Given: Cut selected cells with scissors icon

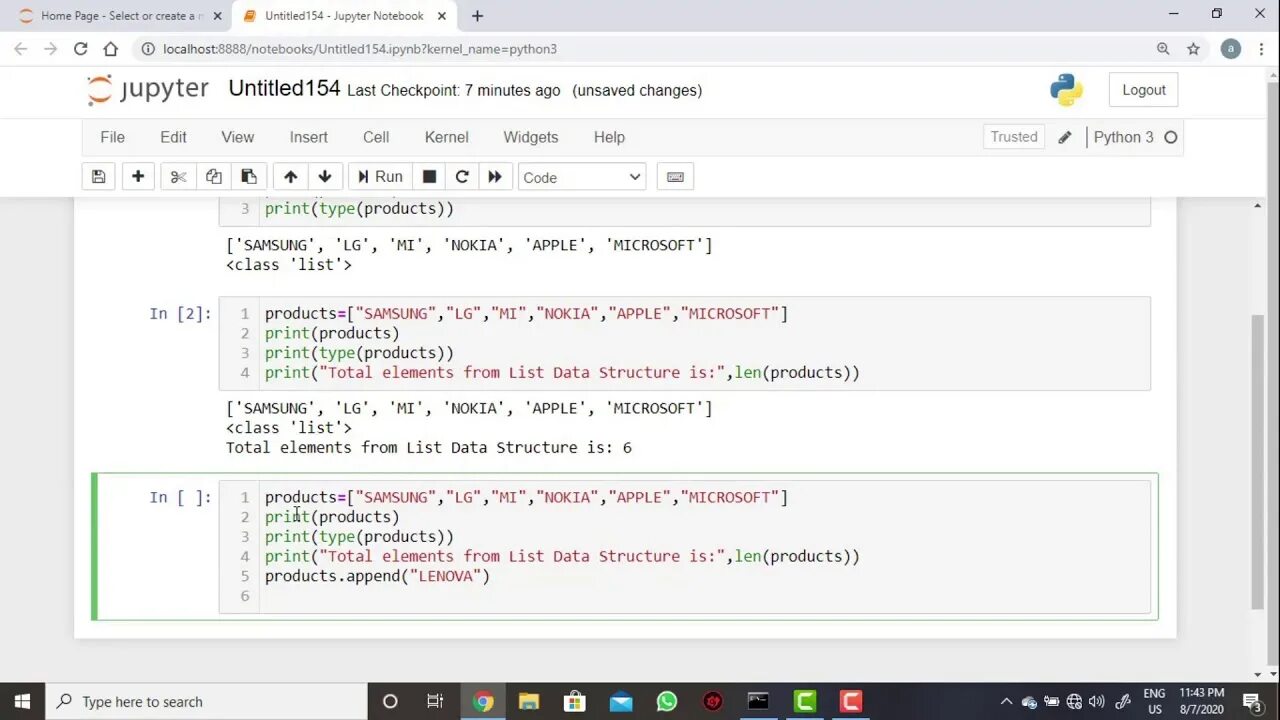Looking at the screenshot, I should [x=178, y=177].
